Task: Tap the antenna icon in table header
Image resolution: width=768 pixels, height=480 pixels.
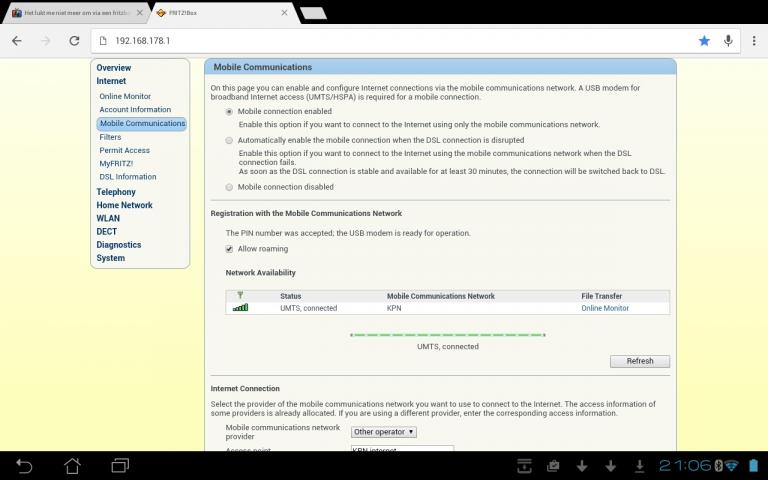Action: tap(240, 295)
